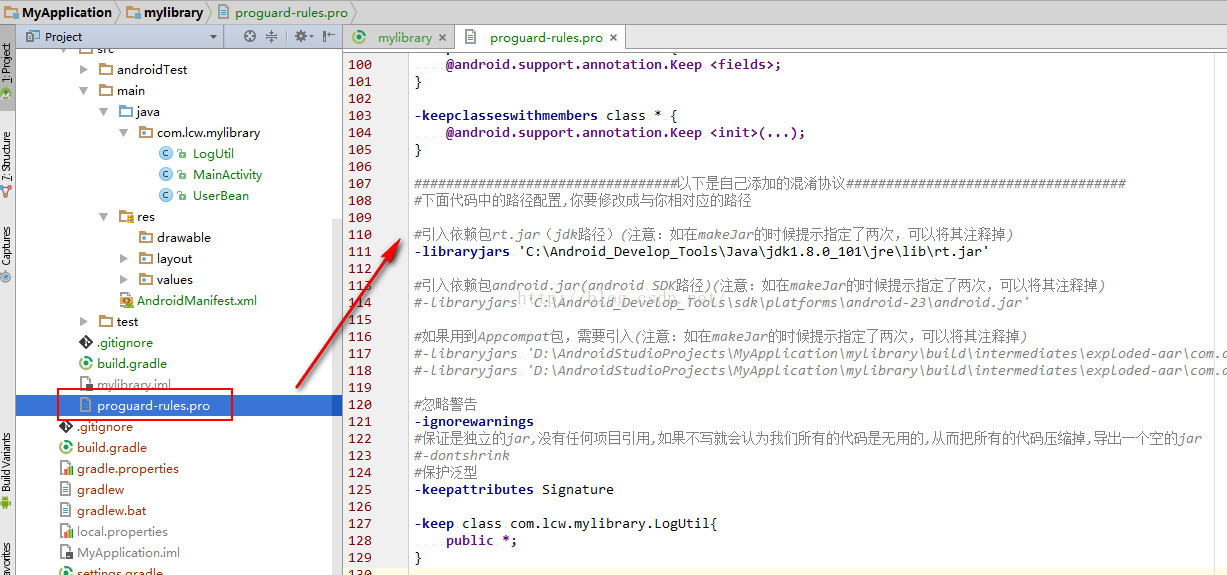Select local.properties in the tree
The height and width of the screenshot is (575, 1227).
(x=122, y=531)
